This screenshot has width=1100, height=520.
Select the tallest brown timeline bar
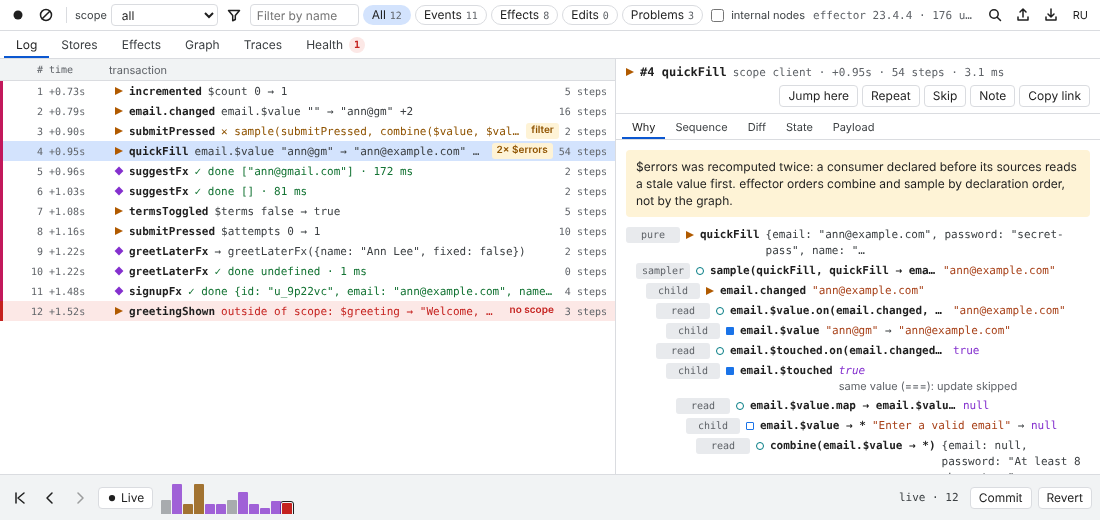pyautogui.click(x=199, y=499)
